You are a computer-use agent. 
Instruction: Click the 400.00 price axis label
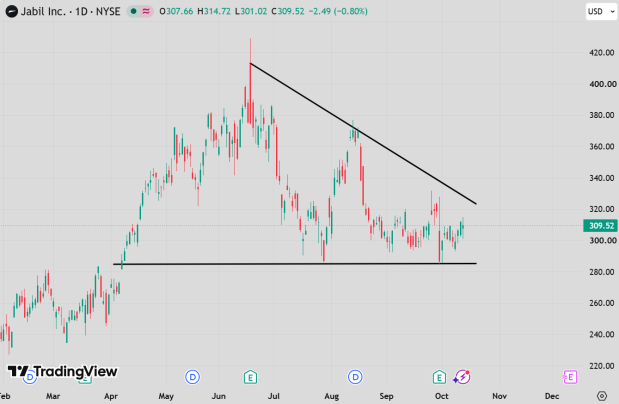pos(602,84)
